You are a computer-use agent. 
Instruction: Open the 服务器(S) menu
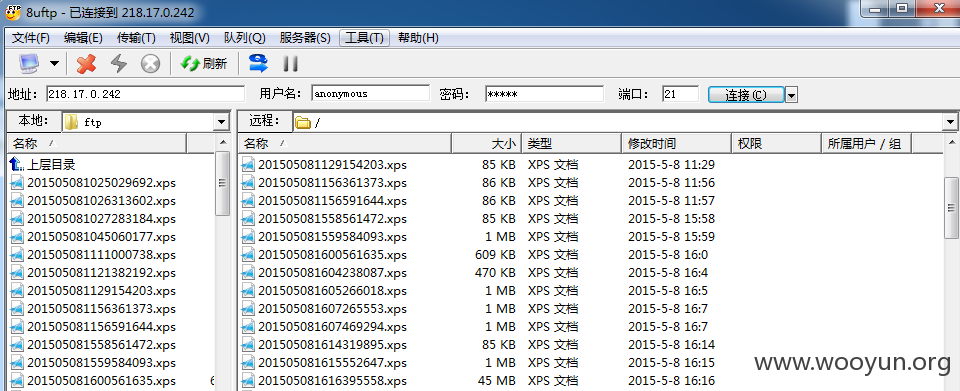(305, 38)
